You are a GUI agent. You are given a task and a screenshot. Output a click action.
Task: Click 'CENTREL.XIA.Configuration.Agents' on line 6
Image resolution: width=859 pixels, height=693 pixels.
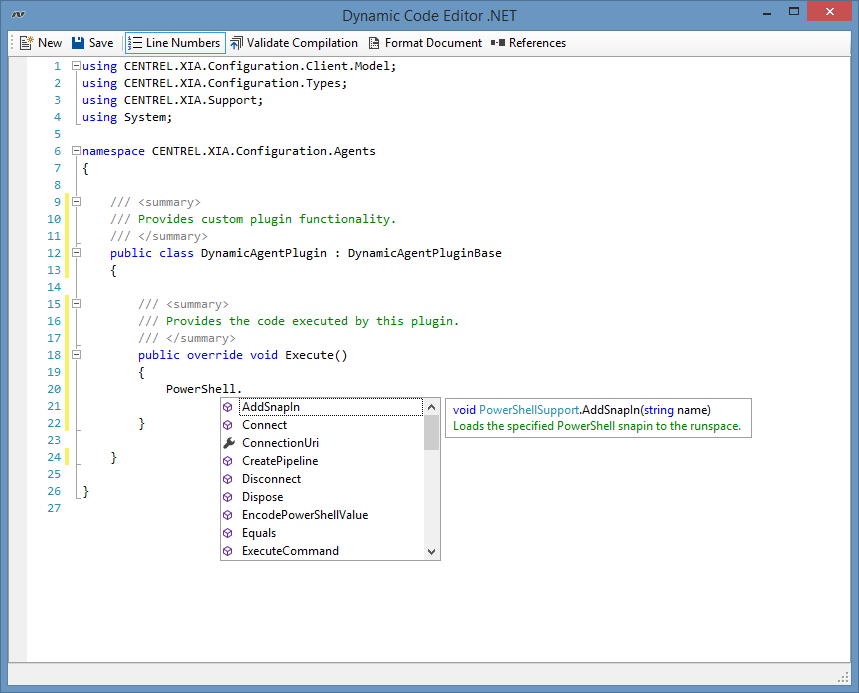click(x=264, y=151)
